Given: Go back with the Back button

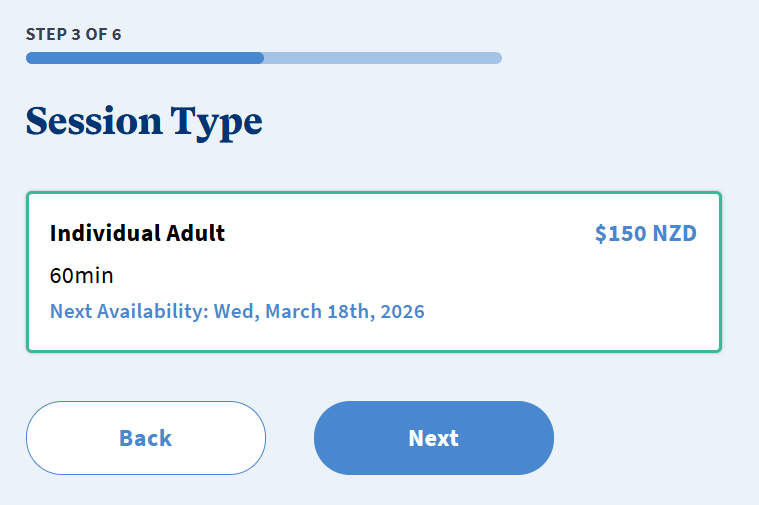Looking at the screenshot, I should pyautogui.click(x=146, y=438).
